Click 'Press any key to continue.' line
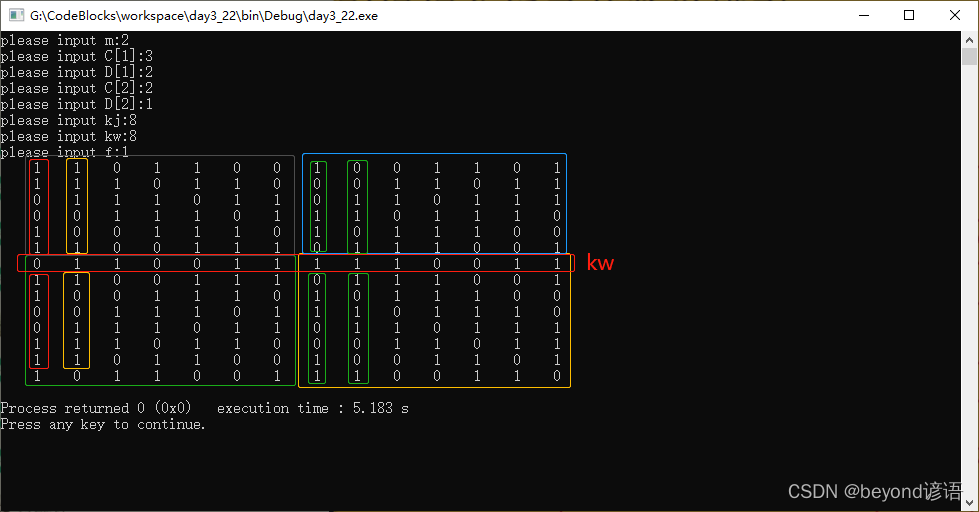Screen dimensions: 979x512 (103, 425)
